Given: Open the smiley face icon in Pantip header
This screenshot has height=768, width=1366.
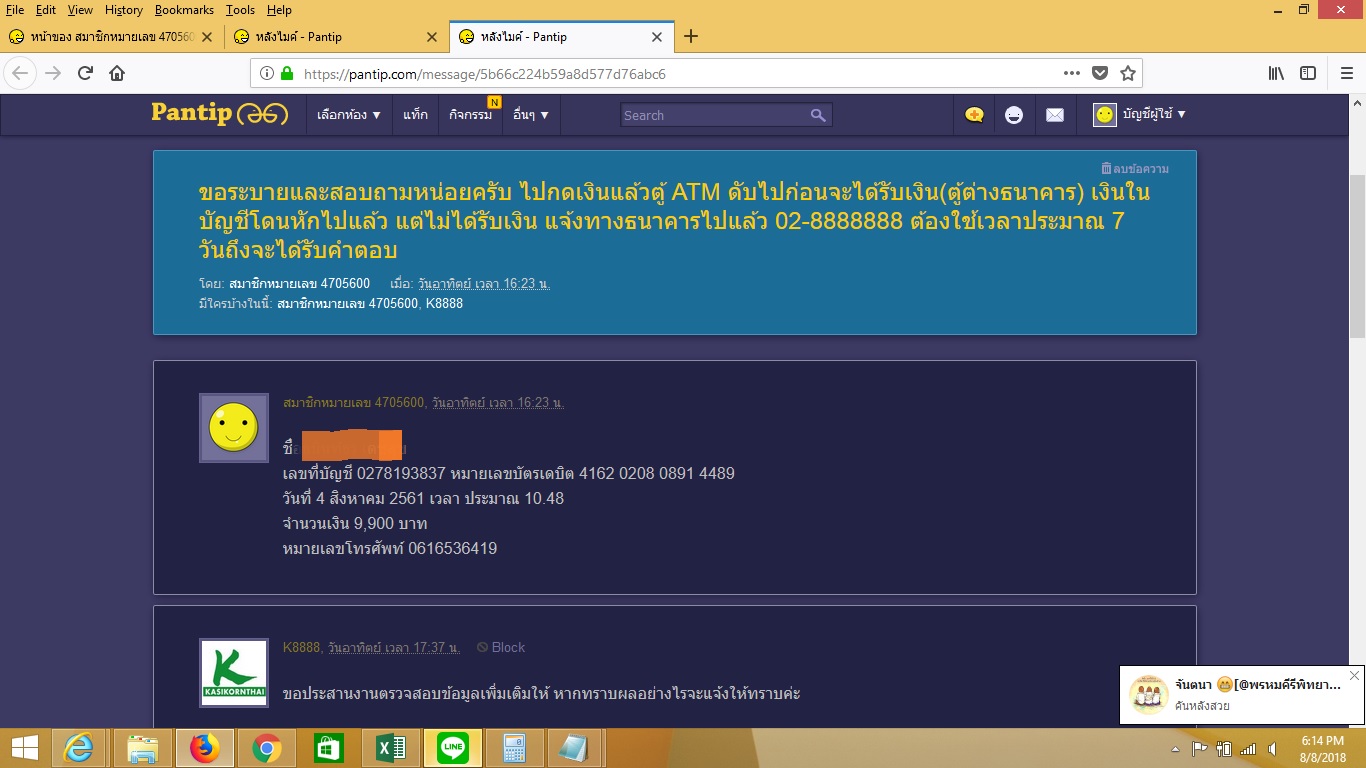Looking at the screenshot, I should click(x=1014, y=115).
